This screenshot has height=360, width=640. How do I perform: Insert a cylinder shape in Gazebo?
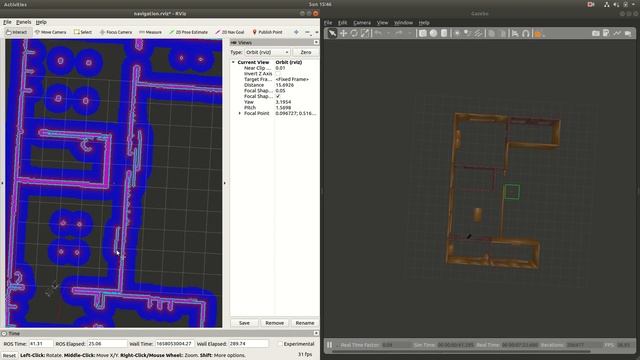point(444,33)
